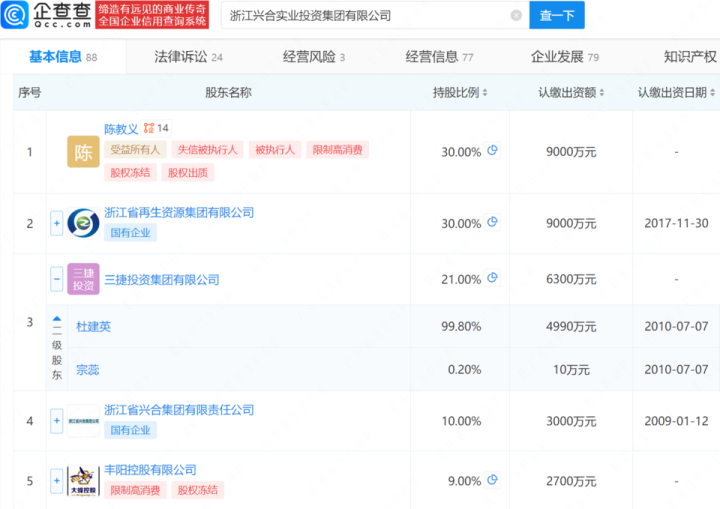Select the 知识产权 tab
This screenshot has width=720, height=509.
coord(690,57)
